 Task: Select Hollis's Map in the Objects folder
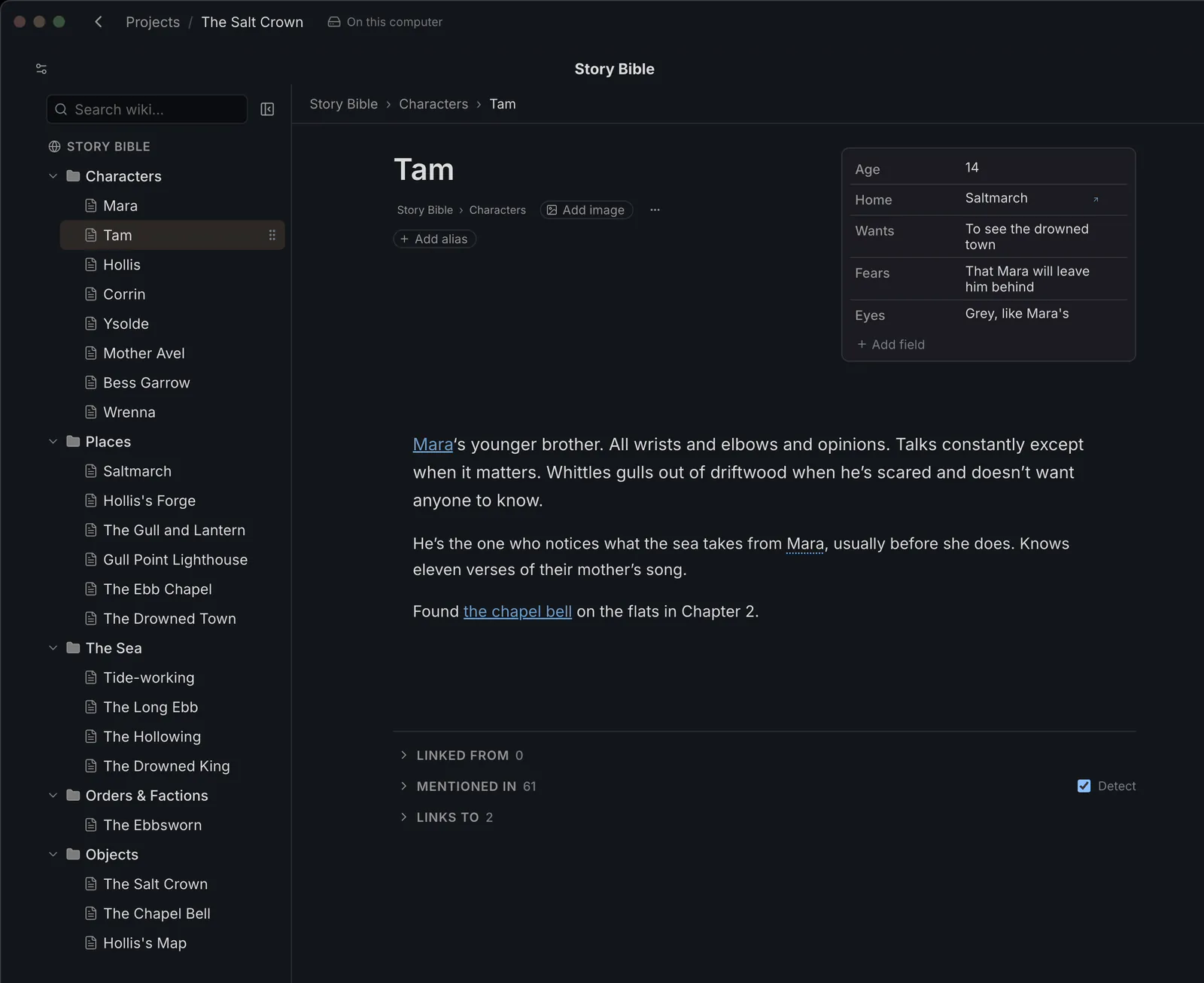144,943
